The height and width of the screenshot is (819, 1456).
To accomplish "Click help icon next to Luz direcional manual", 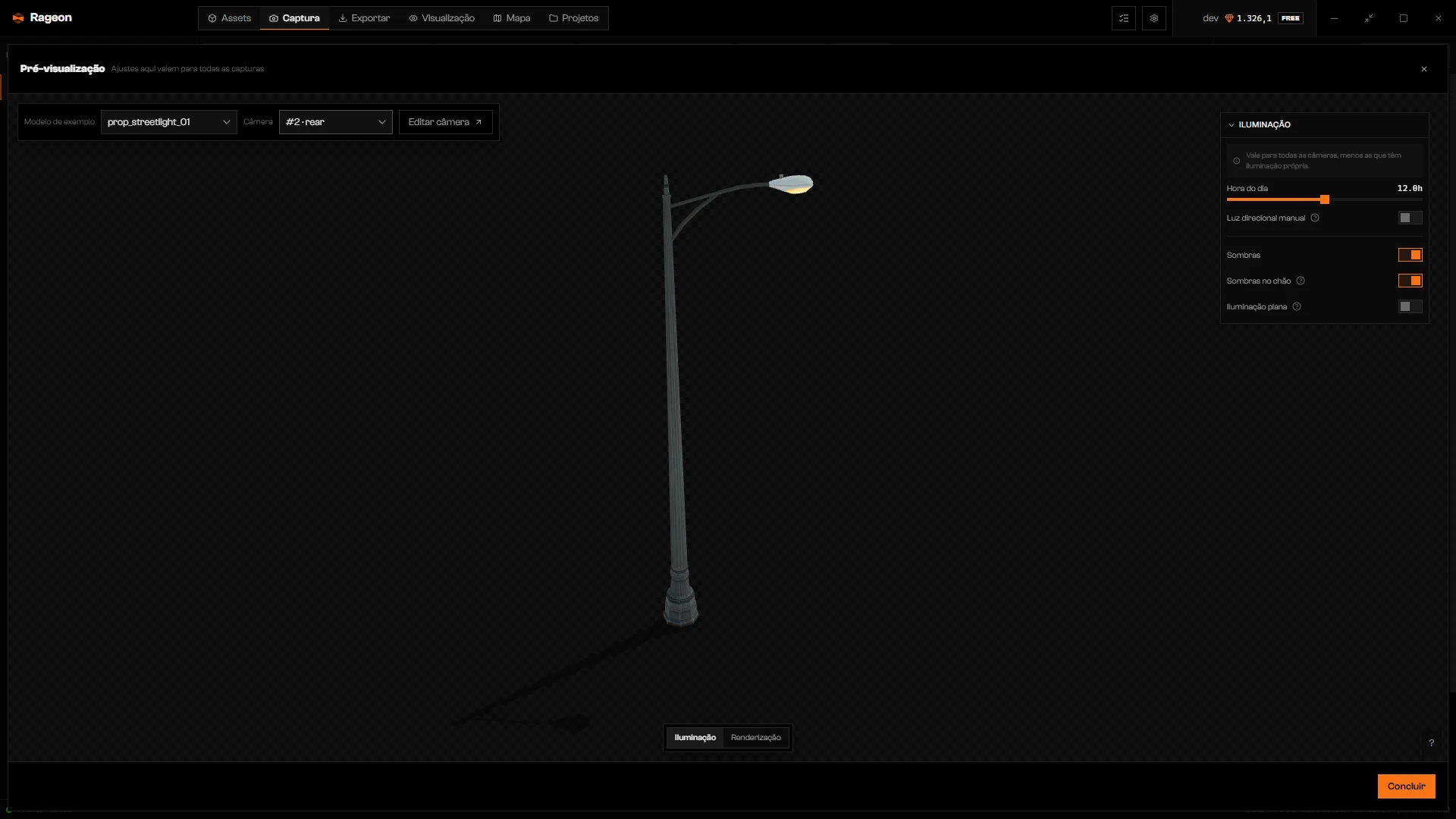I will click(x=1315, y=218).
